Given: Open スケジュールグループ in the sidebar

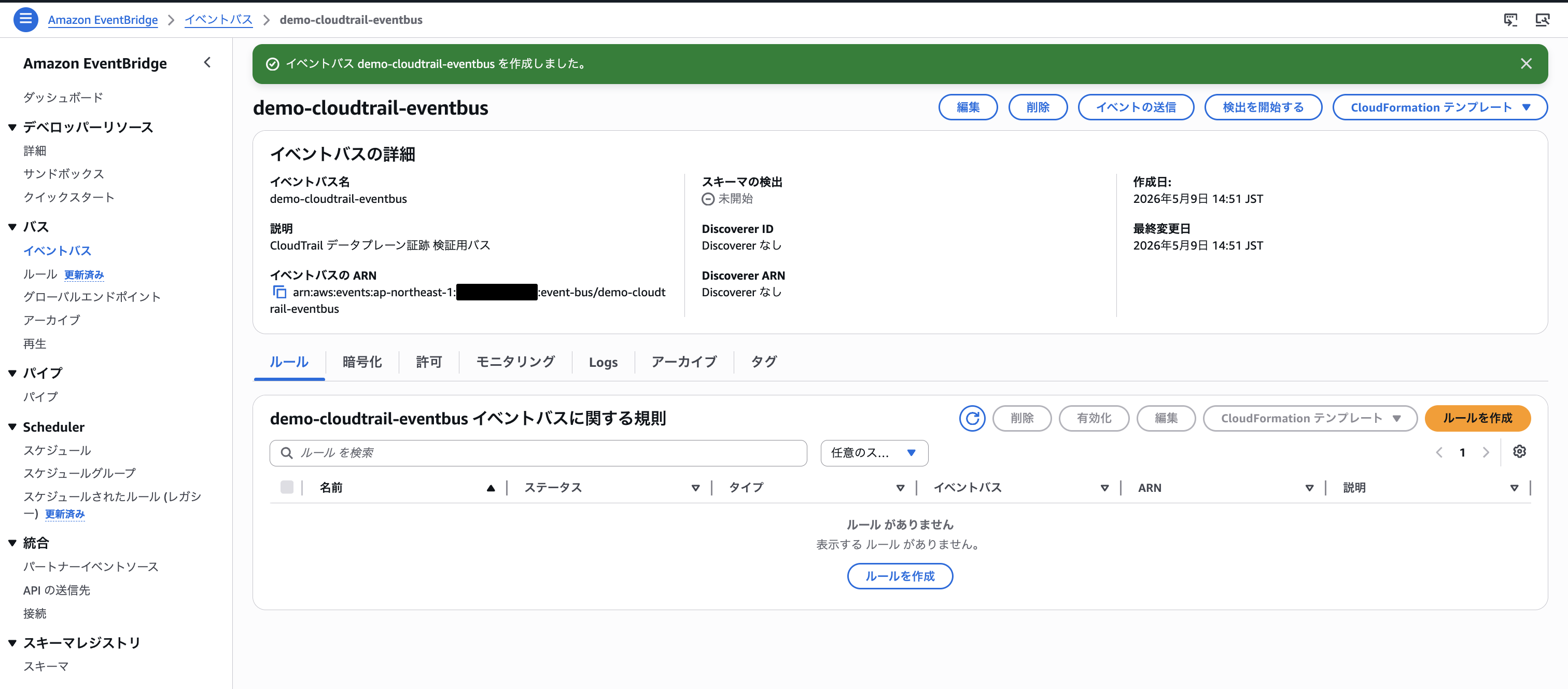Looking at the screenshot, I should pyautogui.click(x=80, y=473).
